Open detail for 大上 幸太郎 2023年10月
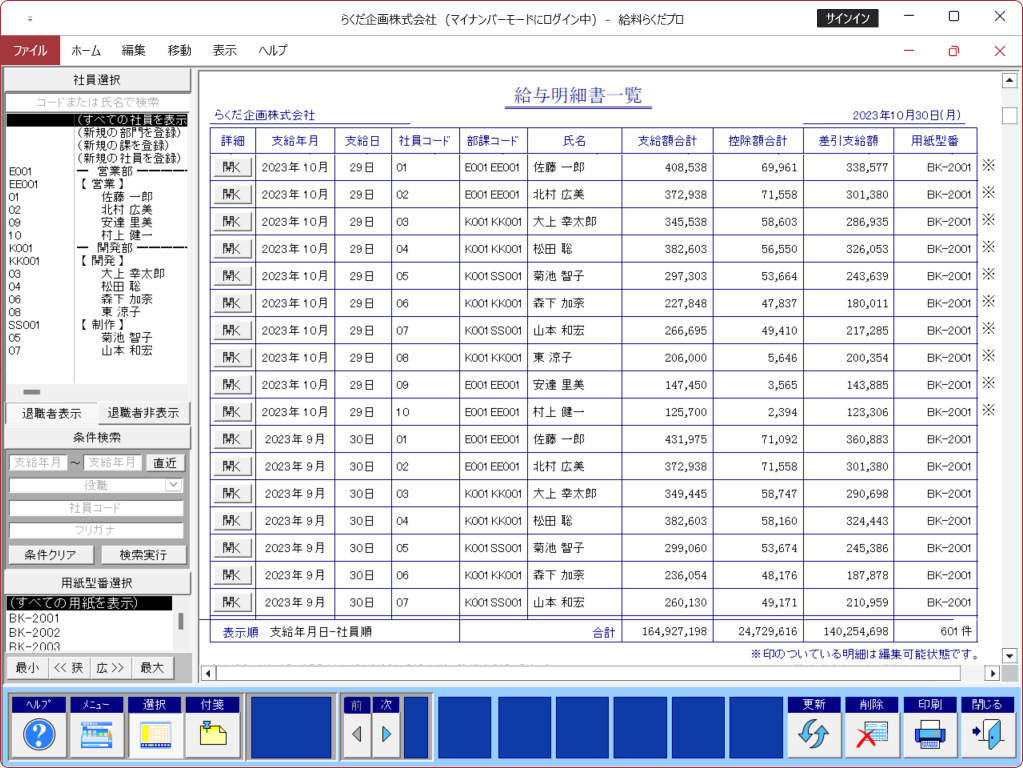Screen dimensions: 1023x768 pyautogui.click(x=232, y=222)
